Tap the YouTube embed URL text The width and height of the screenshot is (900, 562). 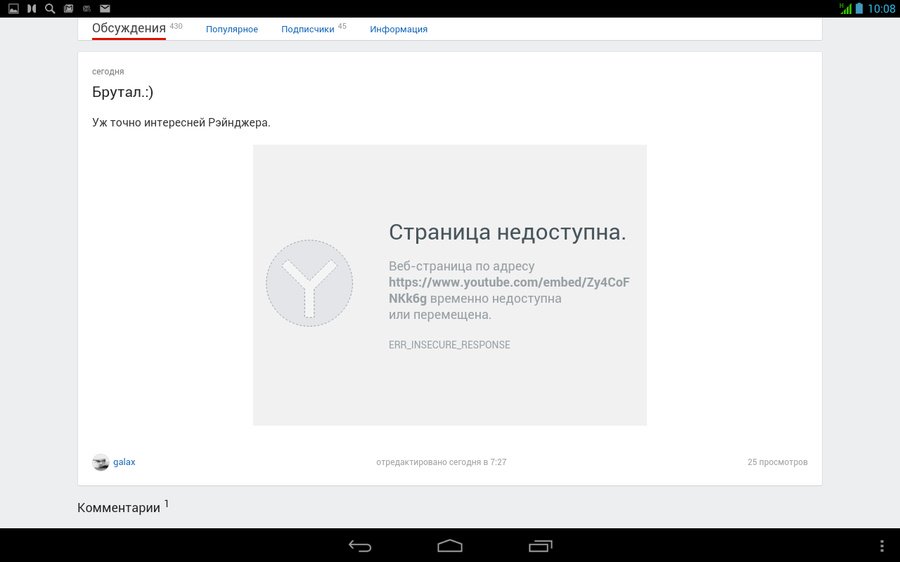coord(509,290)
